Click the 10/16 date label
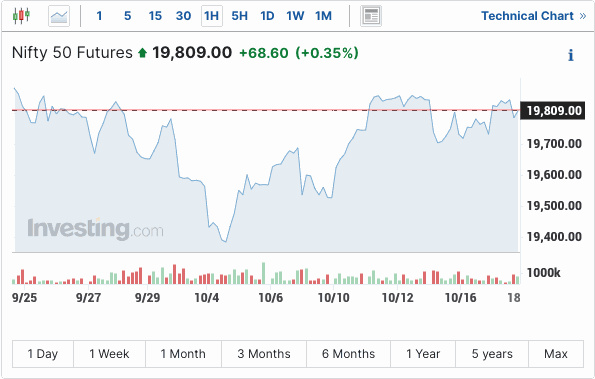 tap(460, 298)
